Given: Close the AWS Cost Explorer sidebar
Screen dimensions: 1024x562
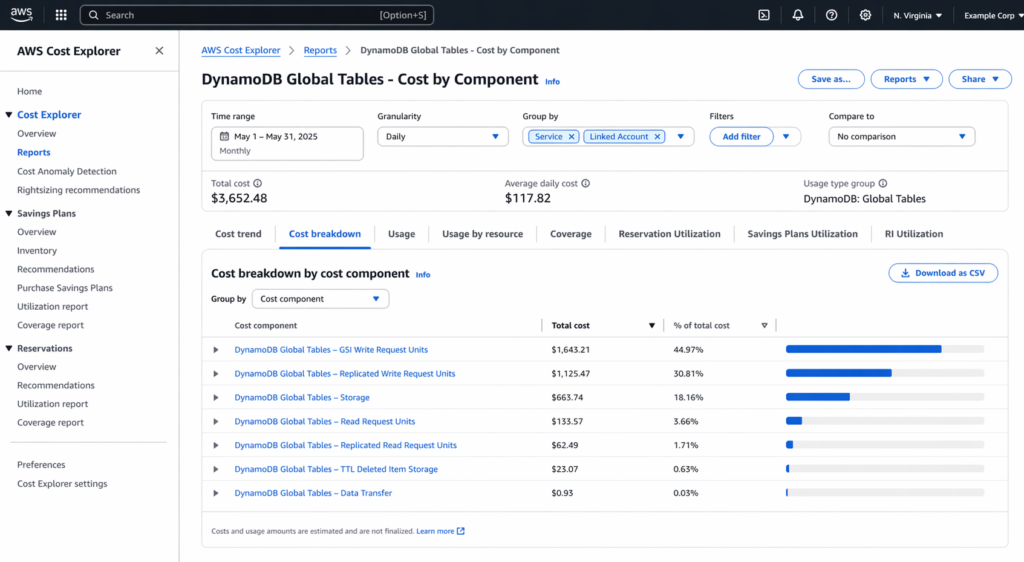Looking at the screenshot, I should 159,51.
